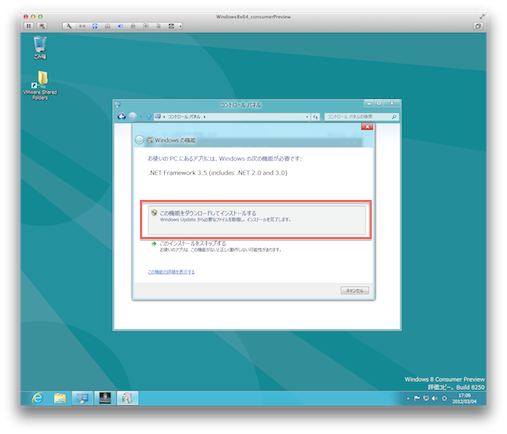Click the search magnifier icon in Control Panel
This screenshot has height=434, width=507.
point(394,117)
